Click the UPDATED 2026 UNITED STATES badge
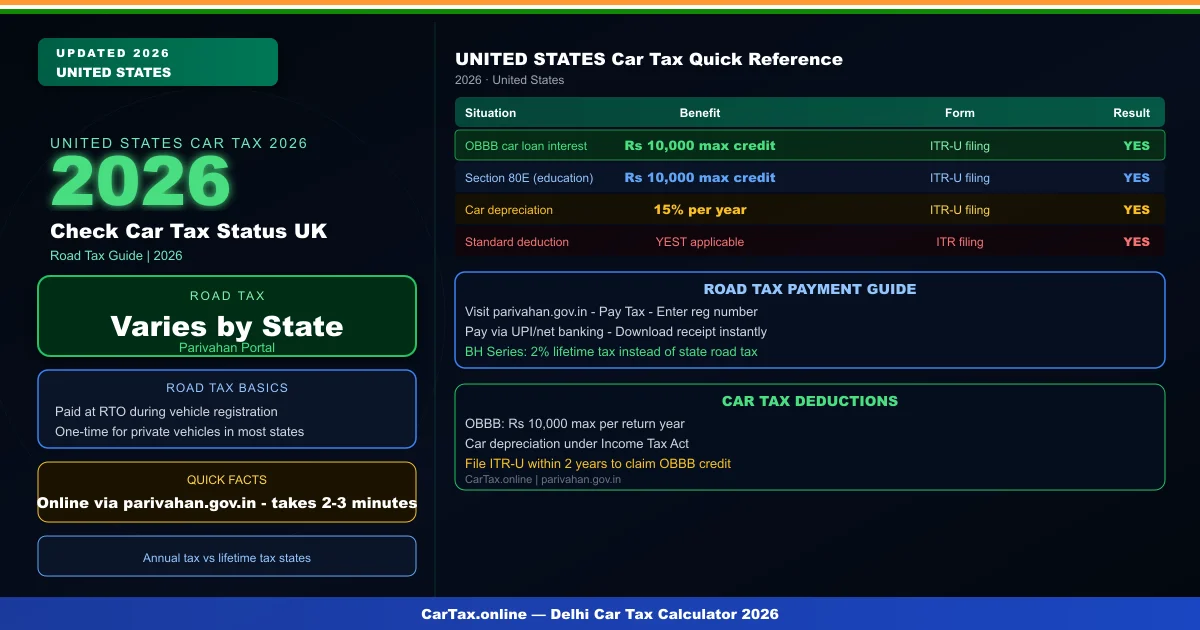Image resolution: width=1200 pixels, height=630 pixels. coord(157,62)
